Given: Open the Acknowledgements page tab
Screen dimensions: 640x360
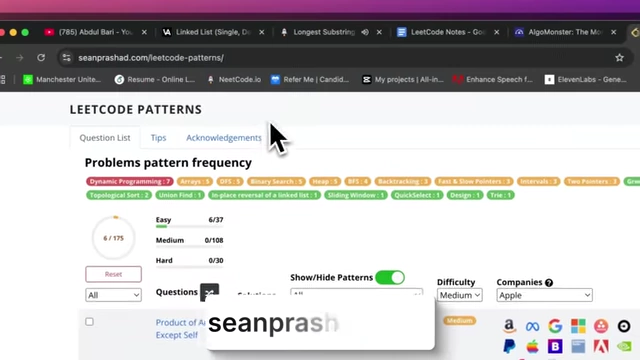Looking at the screenshot, I should click(x=224, y=138).
